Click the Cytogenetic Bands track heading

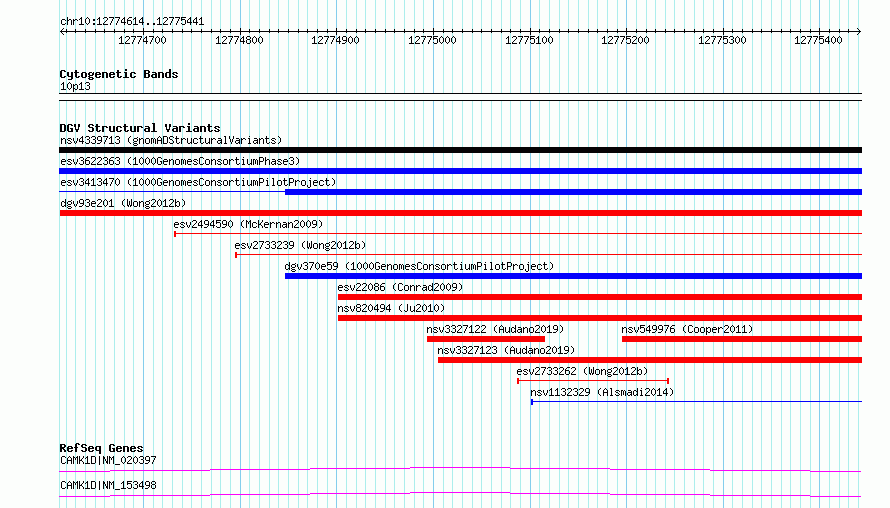tap(119, 74)
